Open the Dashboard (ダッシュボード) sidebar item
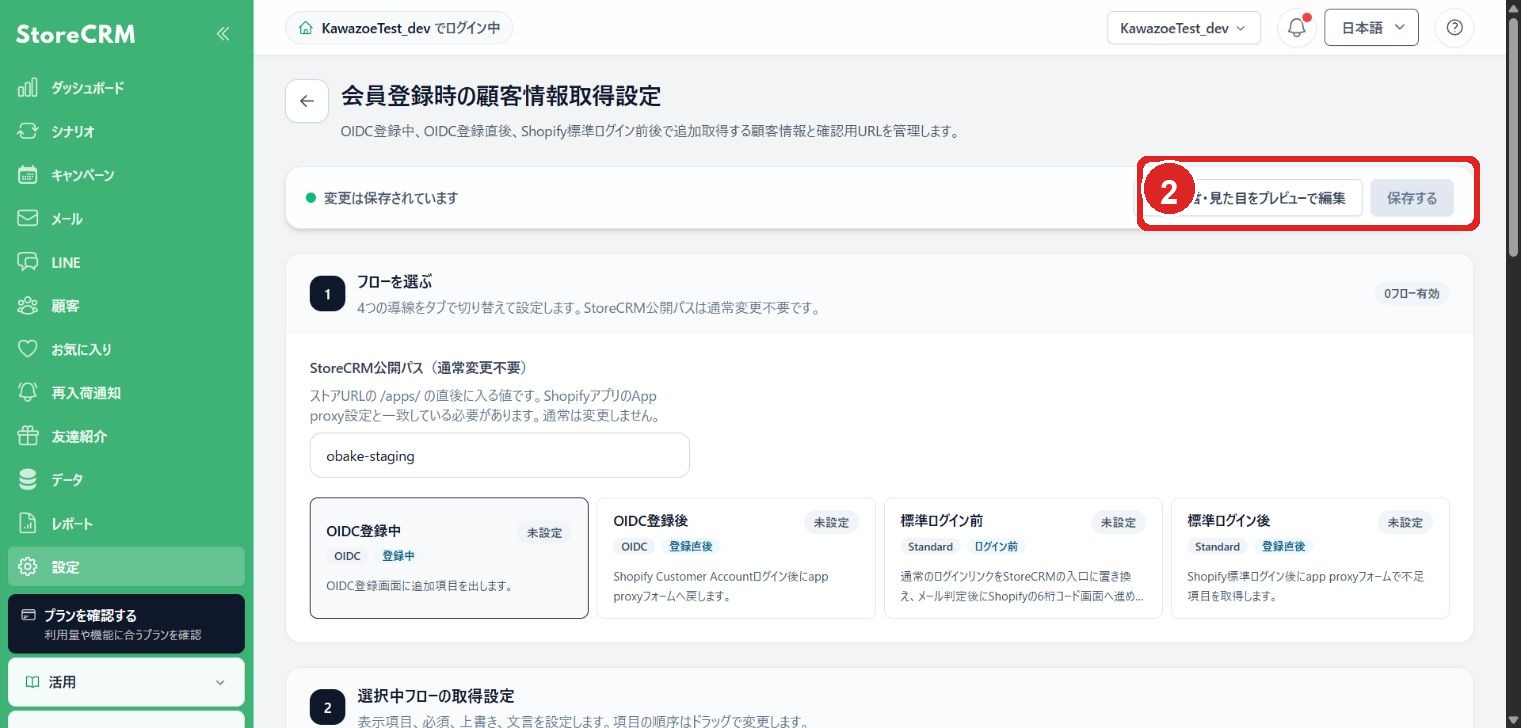This screenshot has height=728, width=1521. 126,88
